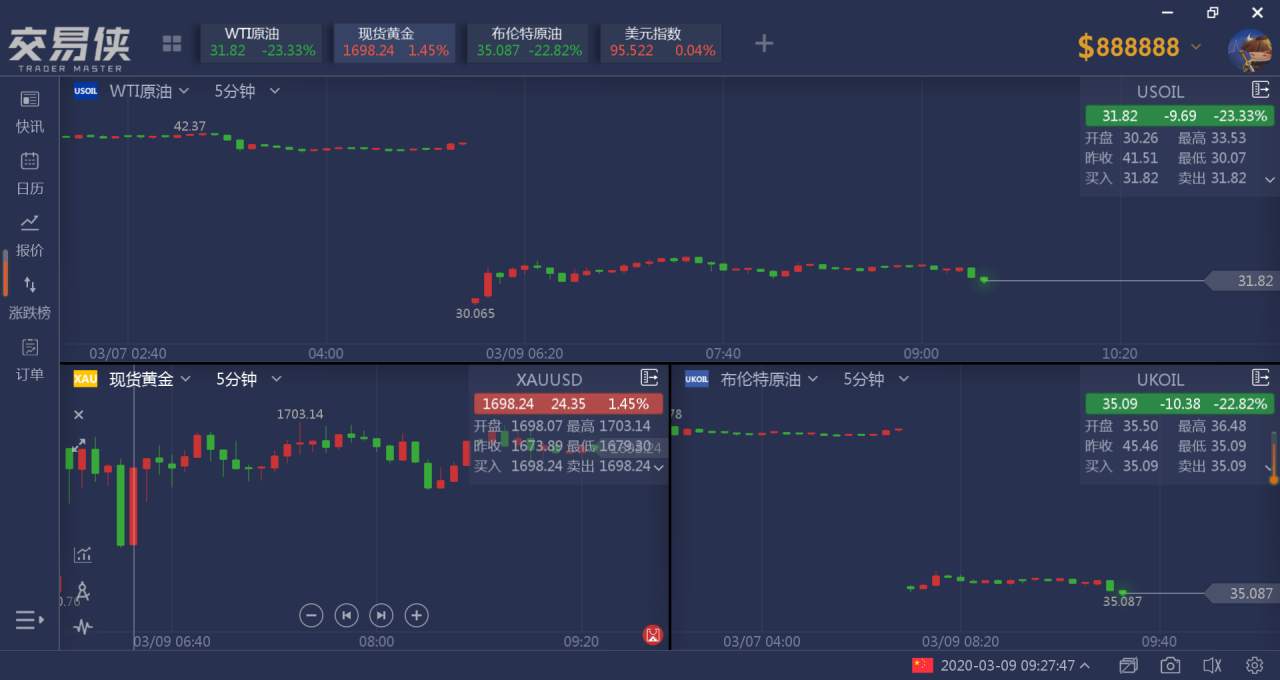The width and height of the screenshot is (1280, 680).
Task: Expand the sidebar with the menu arrow icon
Action: click(30, 620)
